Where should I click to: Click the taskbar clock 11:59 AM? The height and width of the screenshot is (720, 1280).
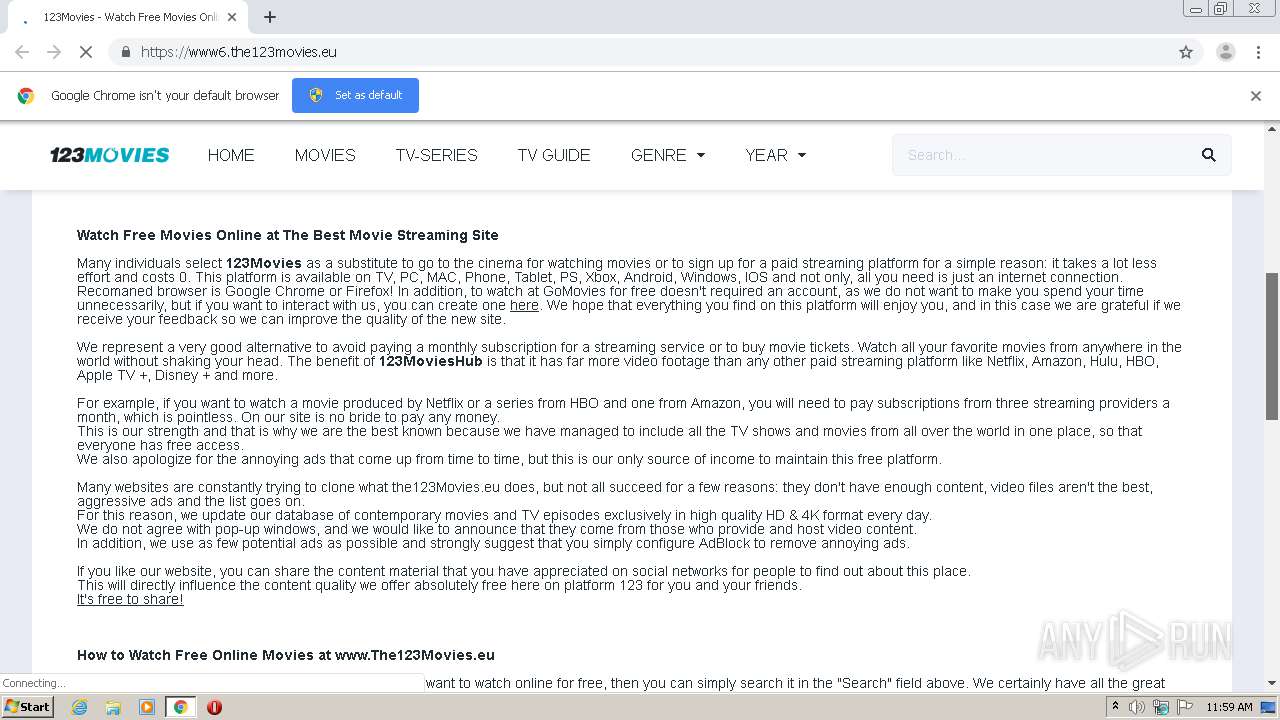[1229, 707]
